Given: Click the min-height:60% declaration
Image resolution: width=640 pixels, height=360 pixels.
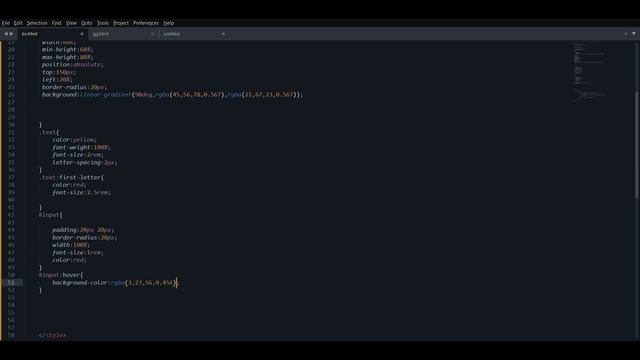Looking at the screenshot, I should coord(67,50).
